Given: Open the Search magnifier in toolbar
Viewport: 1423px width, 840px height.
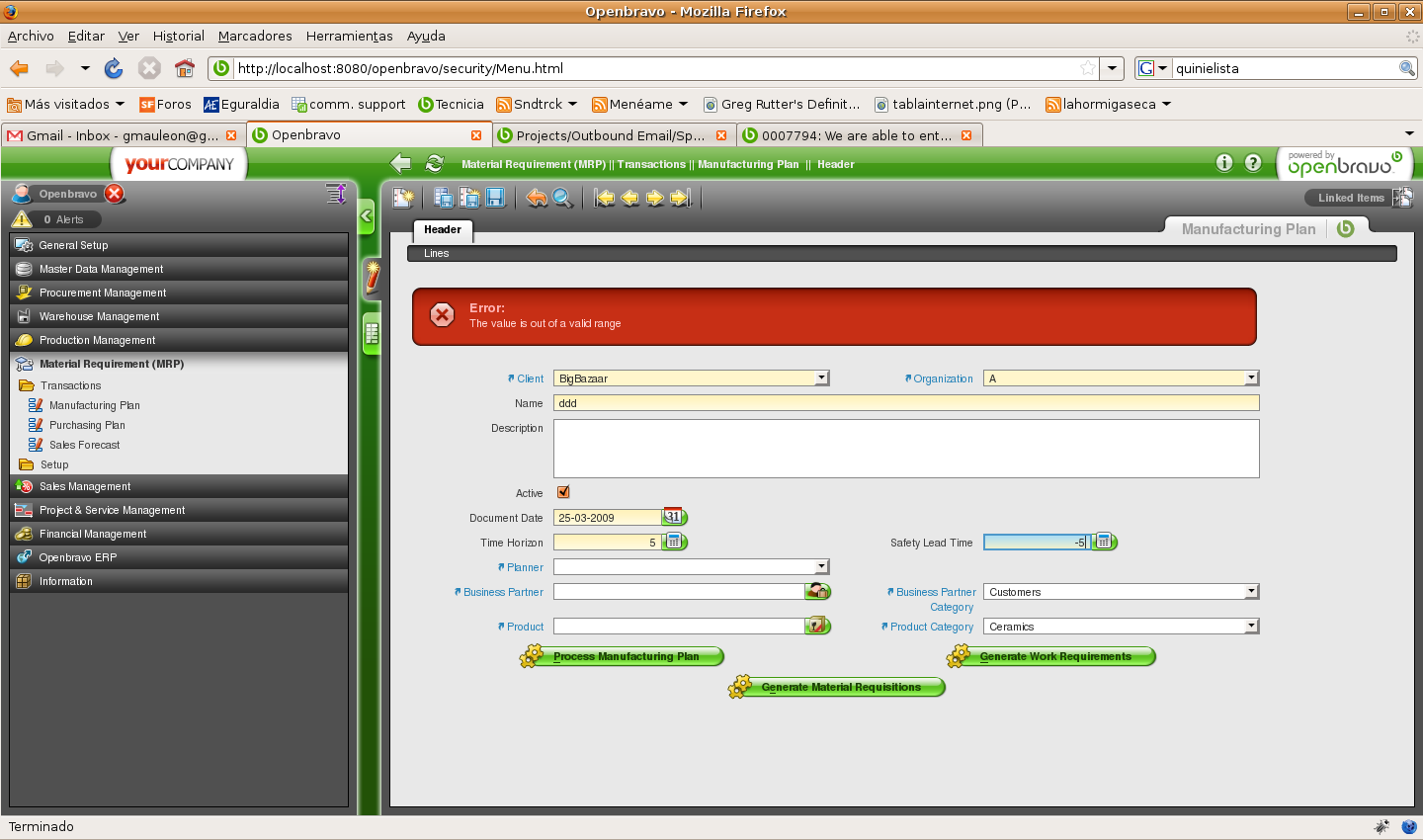Looking at the screenshot, I should [x=562, y=198].
